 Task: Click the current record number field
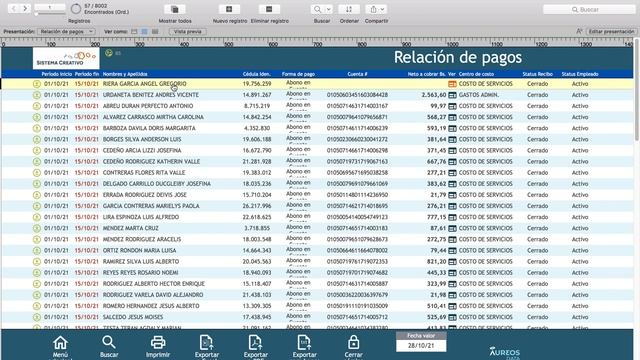point(49,7)
